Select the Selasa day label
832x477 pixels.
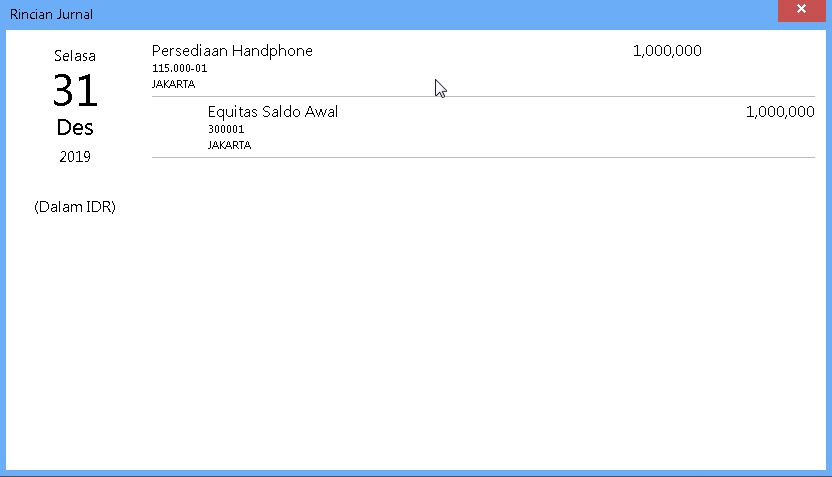75,56
